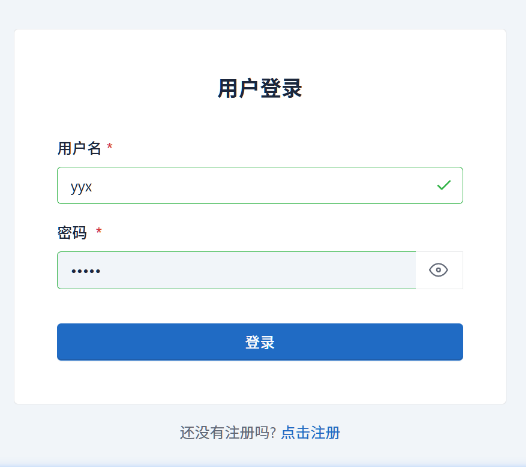Click the 登录 text inside the blue button

[x=260, y=342]
